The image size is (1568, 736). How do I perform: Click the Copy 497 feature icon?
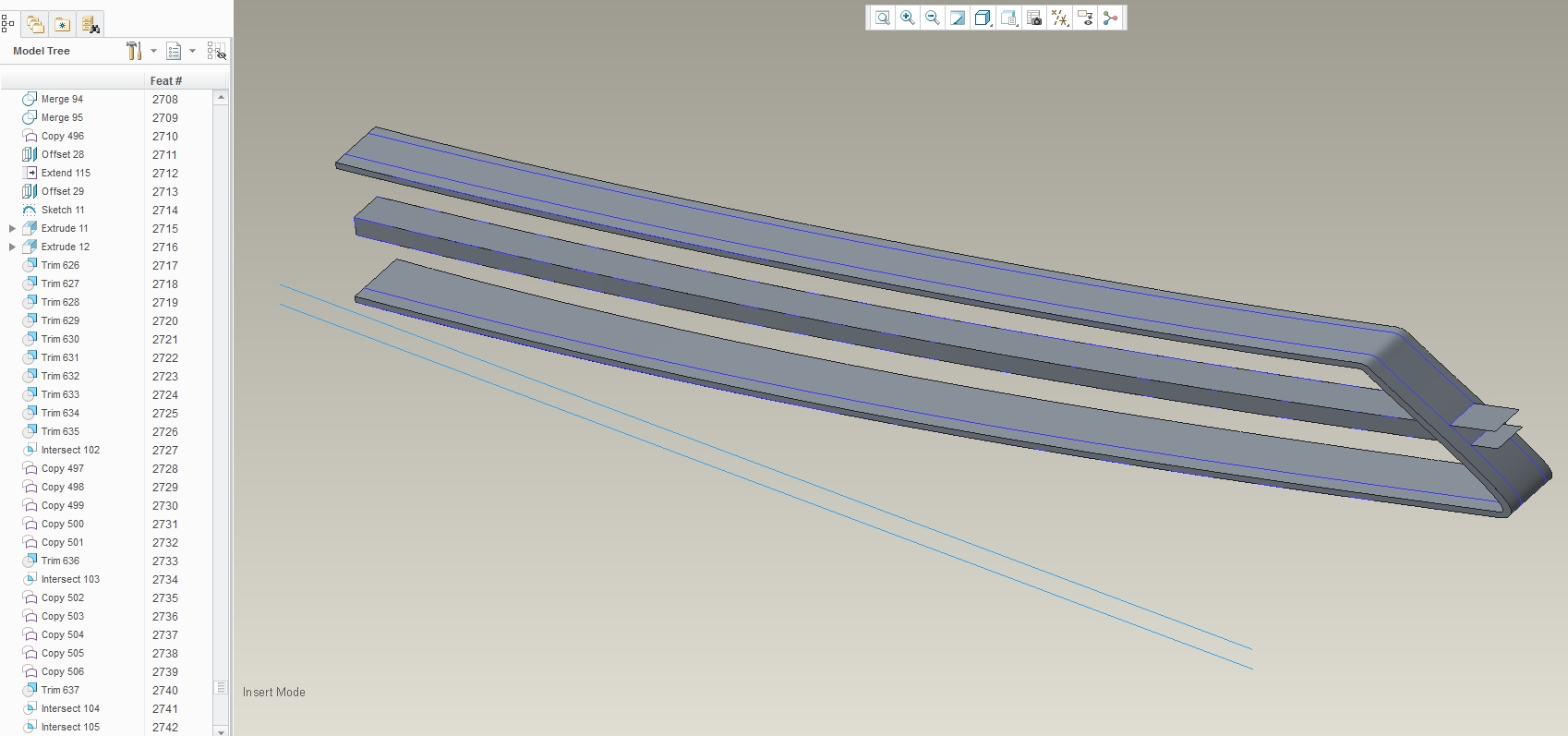point(30,468)
